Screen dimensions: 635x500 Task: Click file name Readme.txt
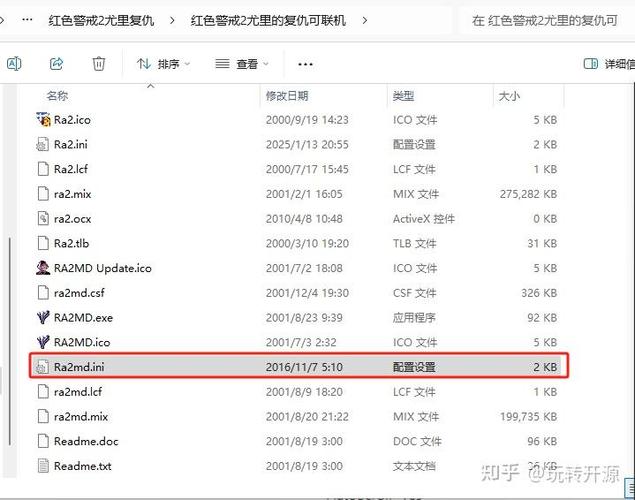point(83,466)
